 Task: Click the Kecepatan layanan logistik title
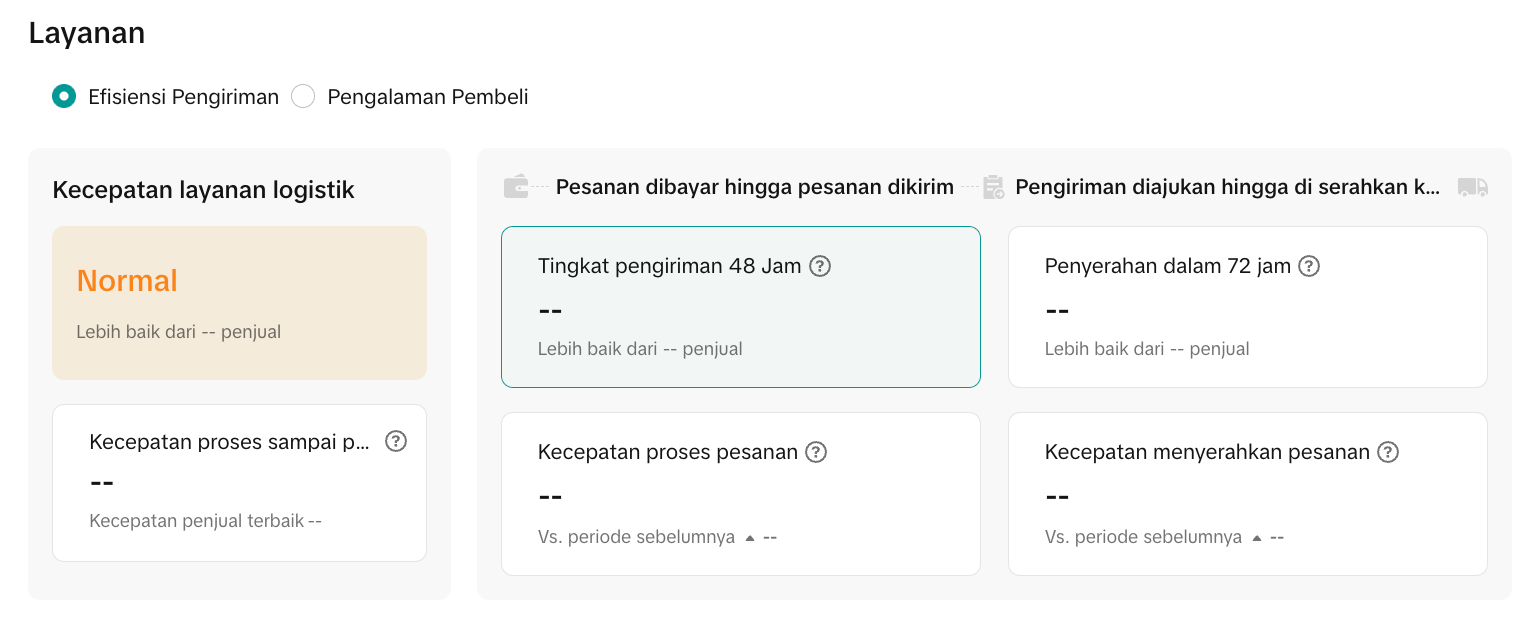203,190
